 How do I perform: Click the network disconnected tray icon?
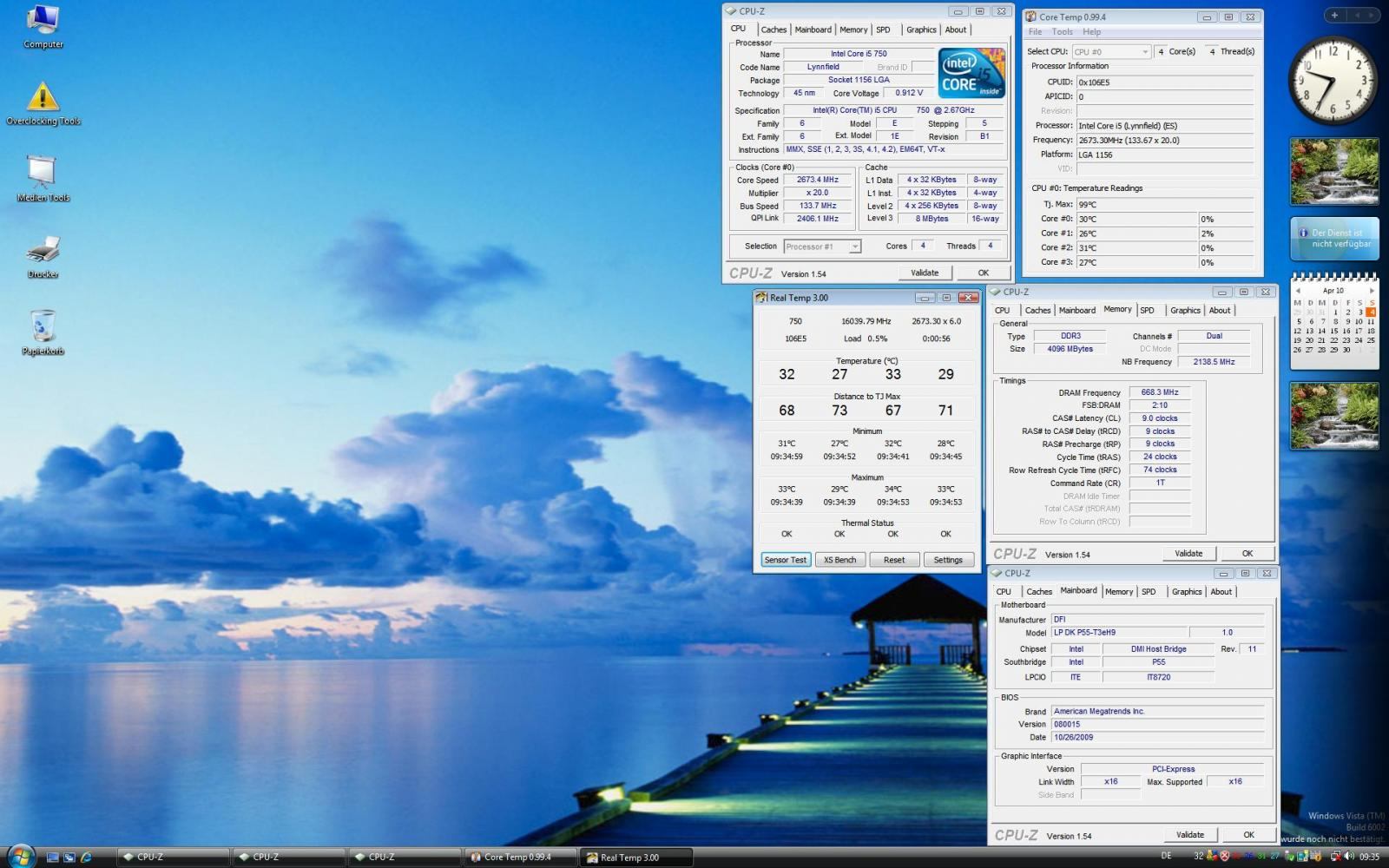pyautogui.click(x=1336, y=857)
